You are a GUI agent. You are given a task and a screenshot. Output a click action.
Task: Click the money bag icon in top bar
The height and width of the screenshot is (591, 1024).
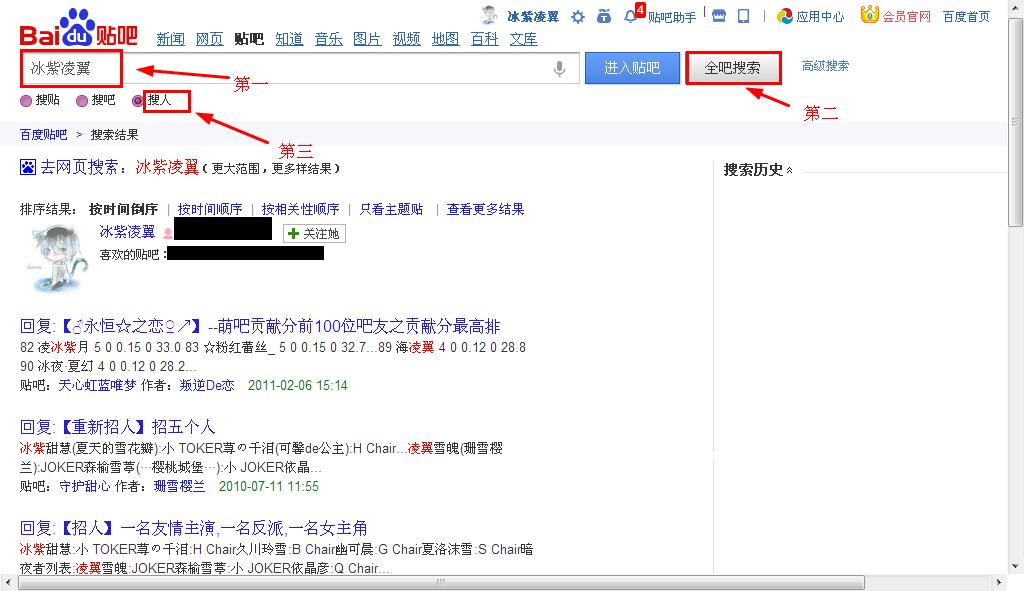[x=604, y=16]
